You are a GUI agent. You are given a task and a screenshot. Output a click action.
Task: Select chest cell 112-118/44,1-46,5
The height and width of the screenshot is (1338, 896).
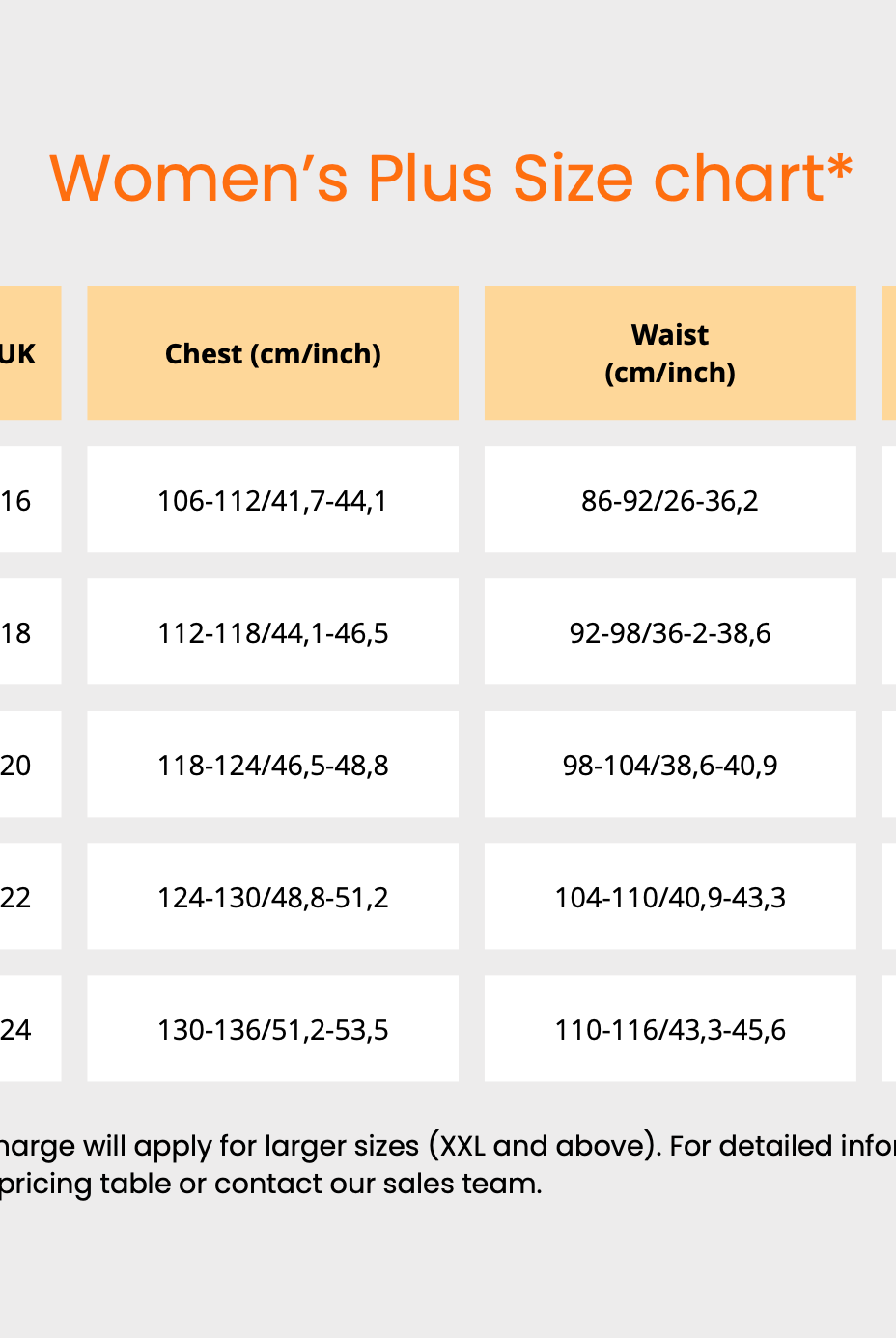pyautogui.click(x=272, y=632)
